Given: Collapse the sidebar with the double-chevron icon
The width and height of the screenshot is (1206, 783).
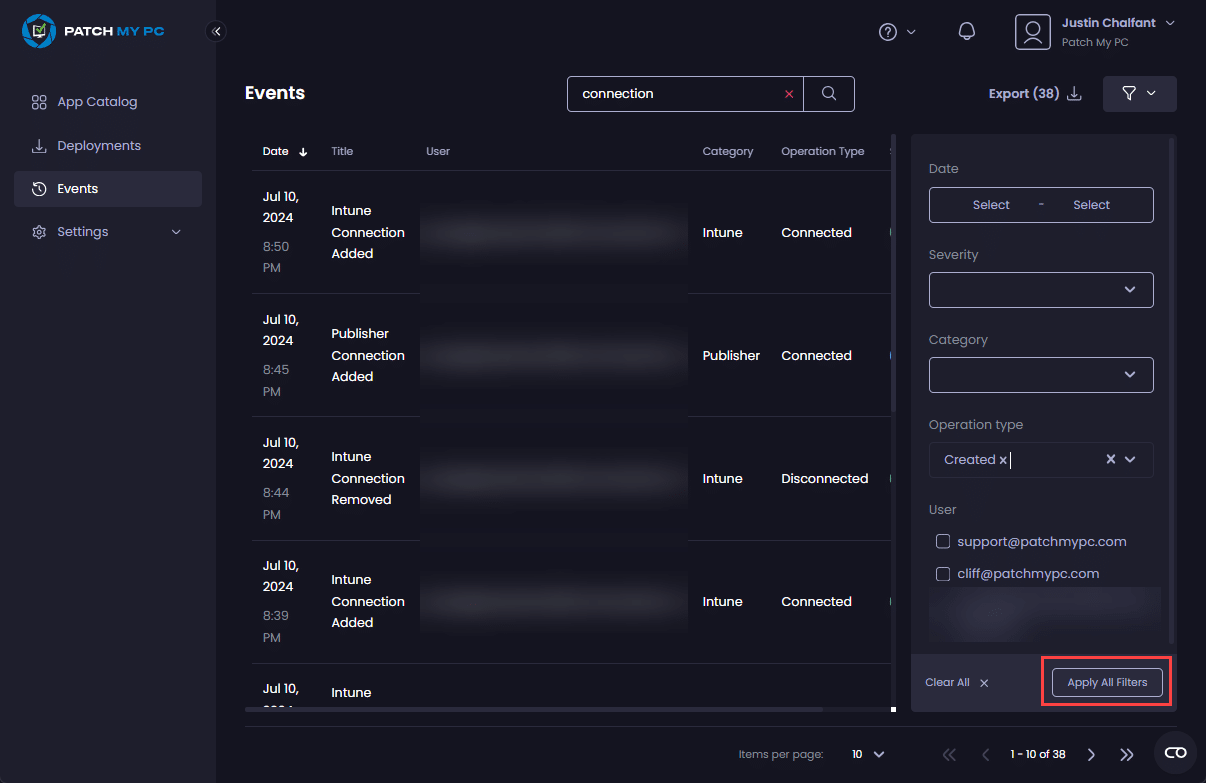Looking at the screenshot, I should click(216, 31).
